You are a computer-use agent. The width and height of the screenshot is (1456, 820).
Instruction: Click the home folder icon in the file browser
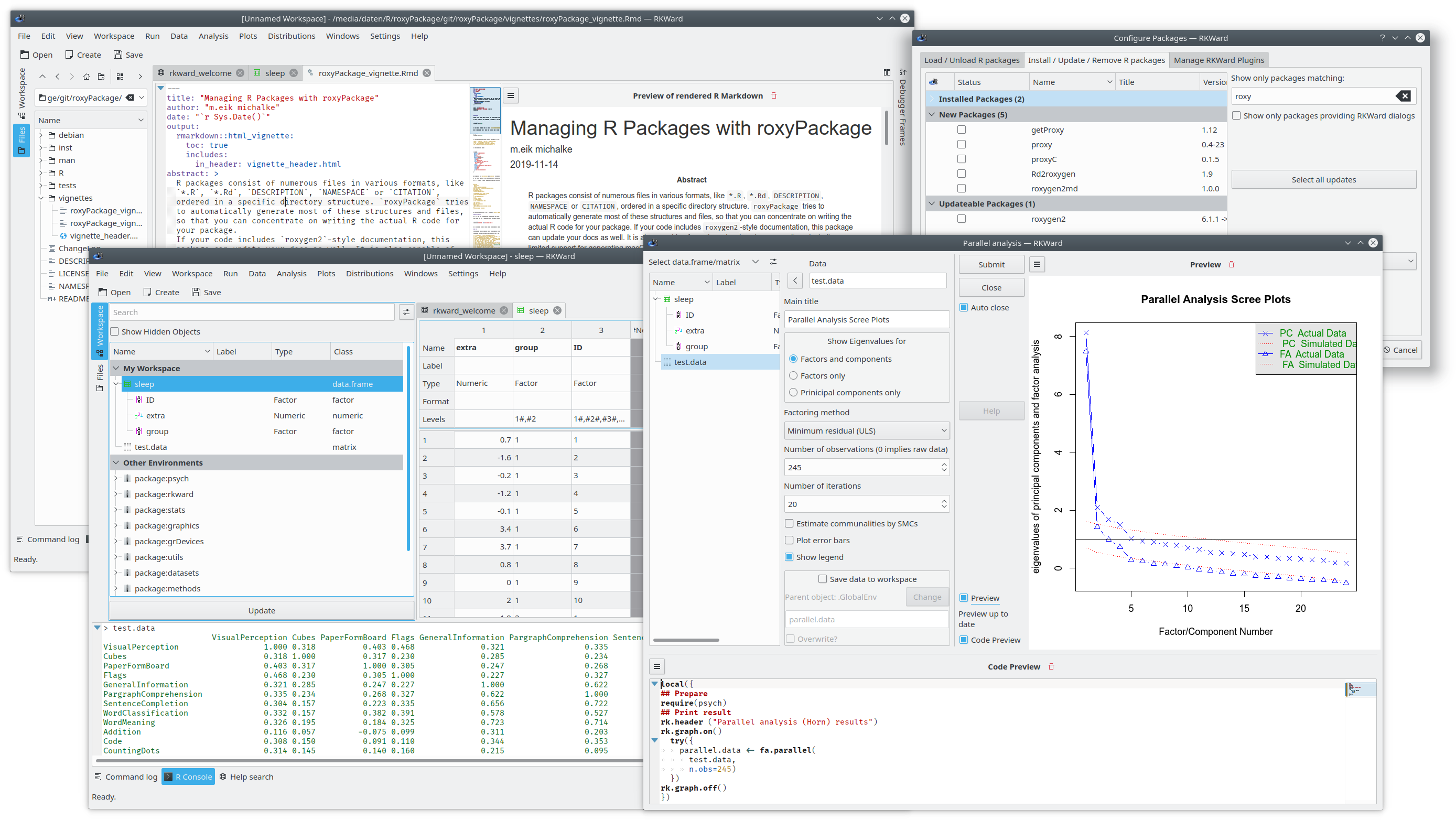click(x=86, y=77)
